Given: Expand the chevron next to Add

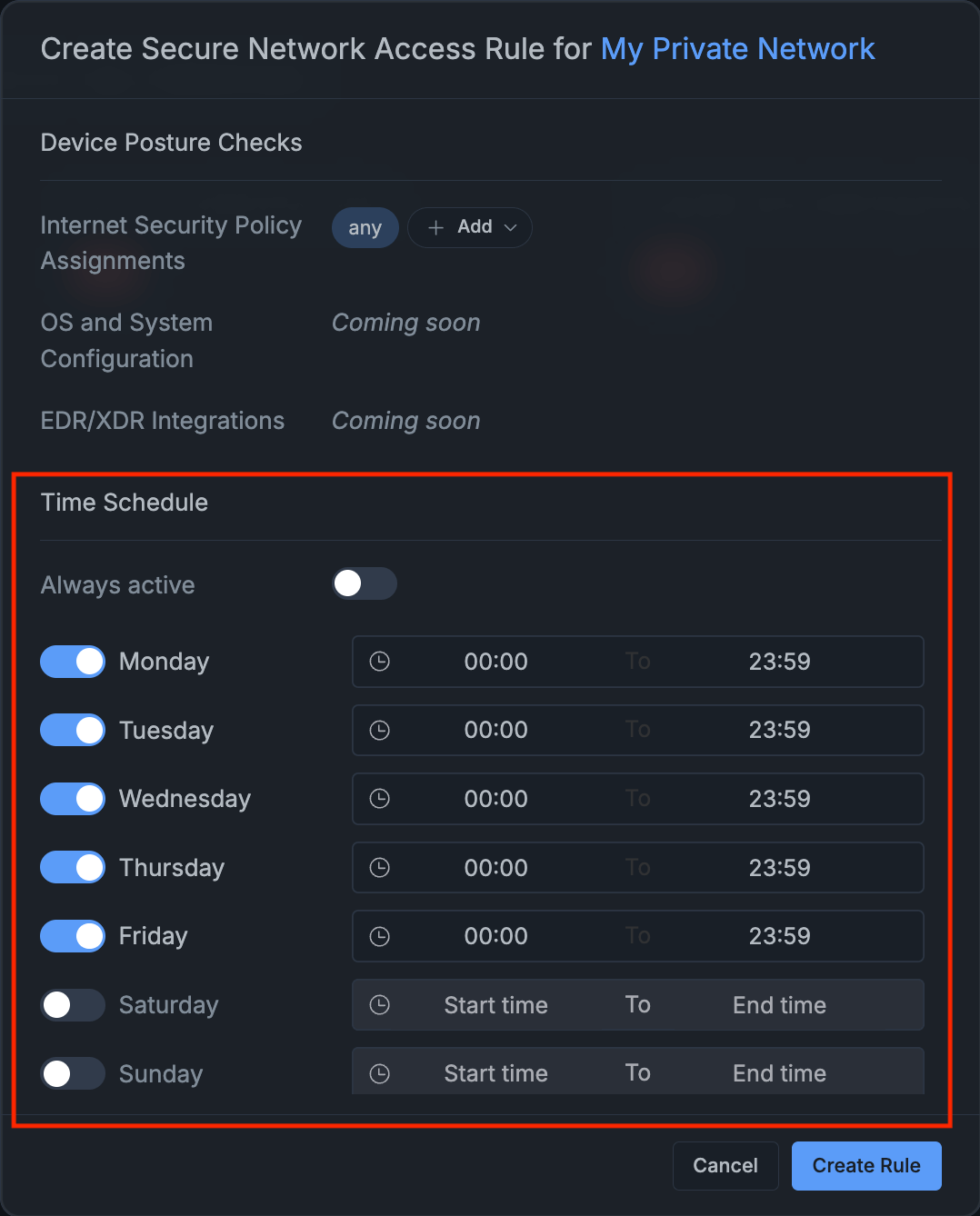Looking at the screenshot, I should pos(510,227).
